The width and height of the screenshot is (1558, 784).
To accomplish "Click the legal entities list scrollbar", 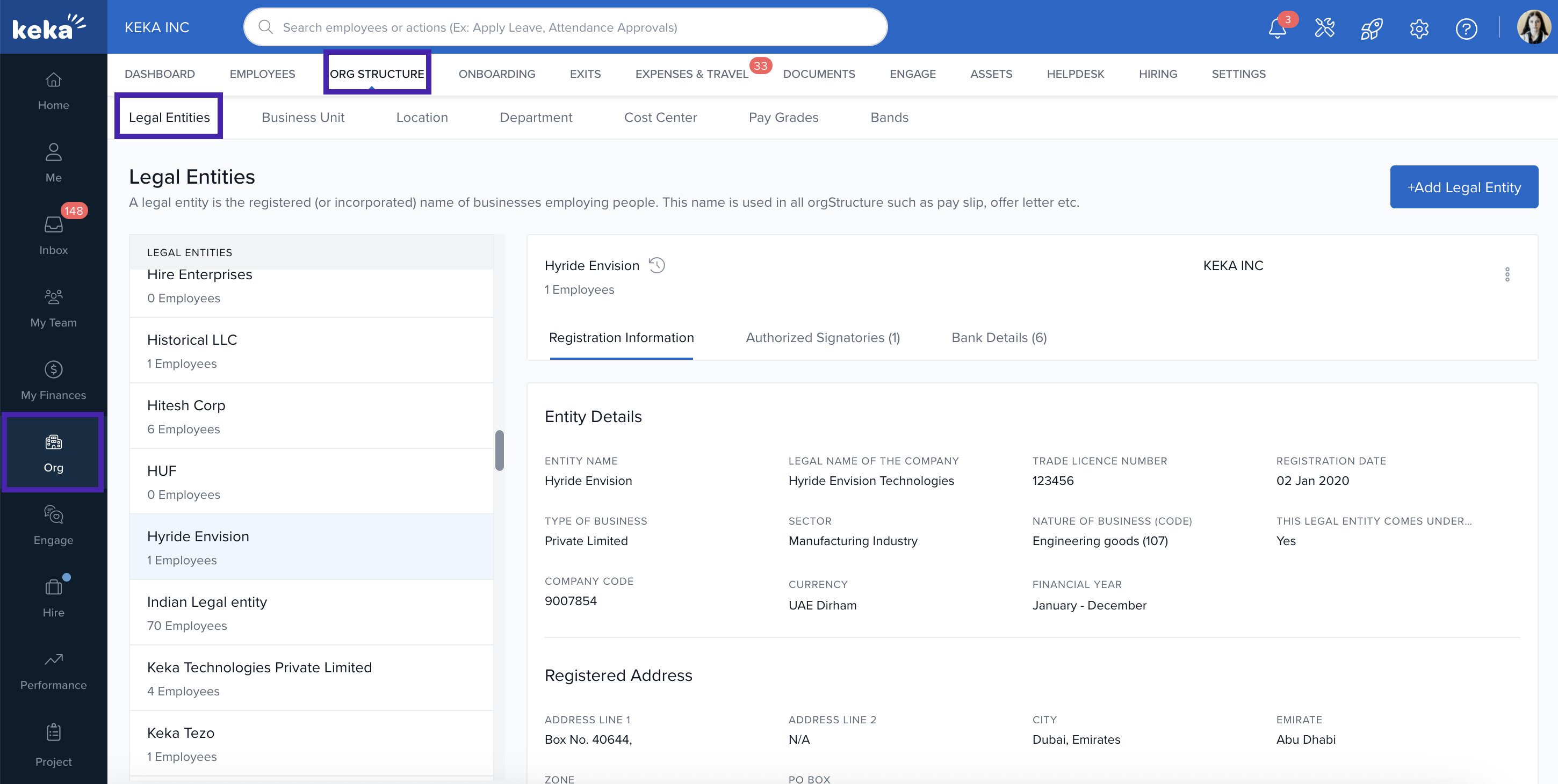I will [500, 451].
